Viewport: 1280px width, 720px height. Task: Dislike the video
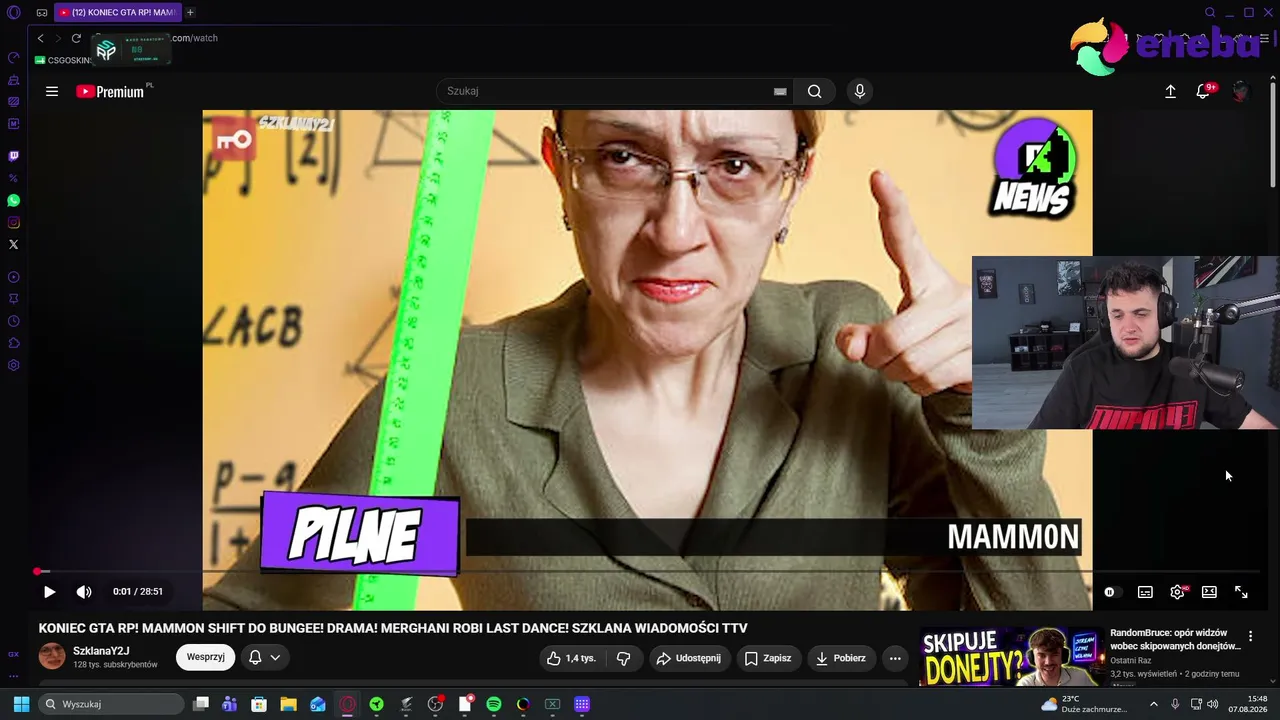(x=623, y=658)
